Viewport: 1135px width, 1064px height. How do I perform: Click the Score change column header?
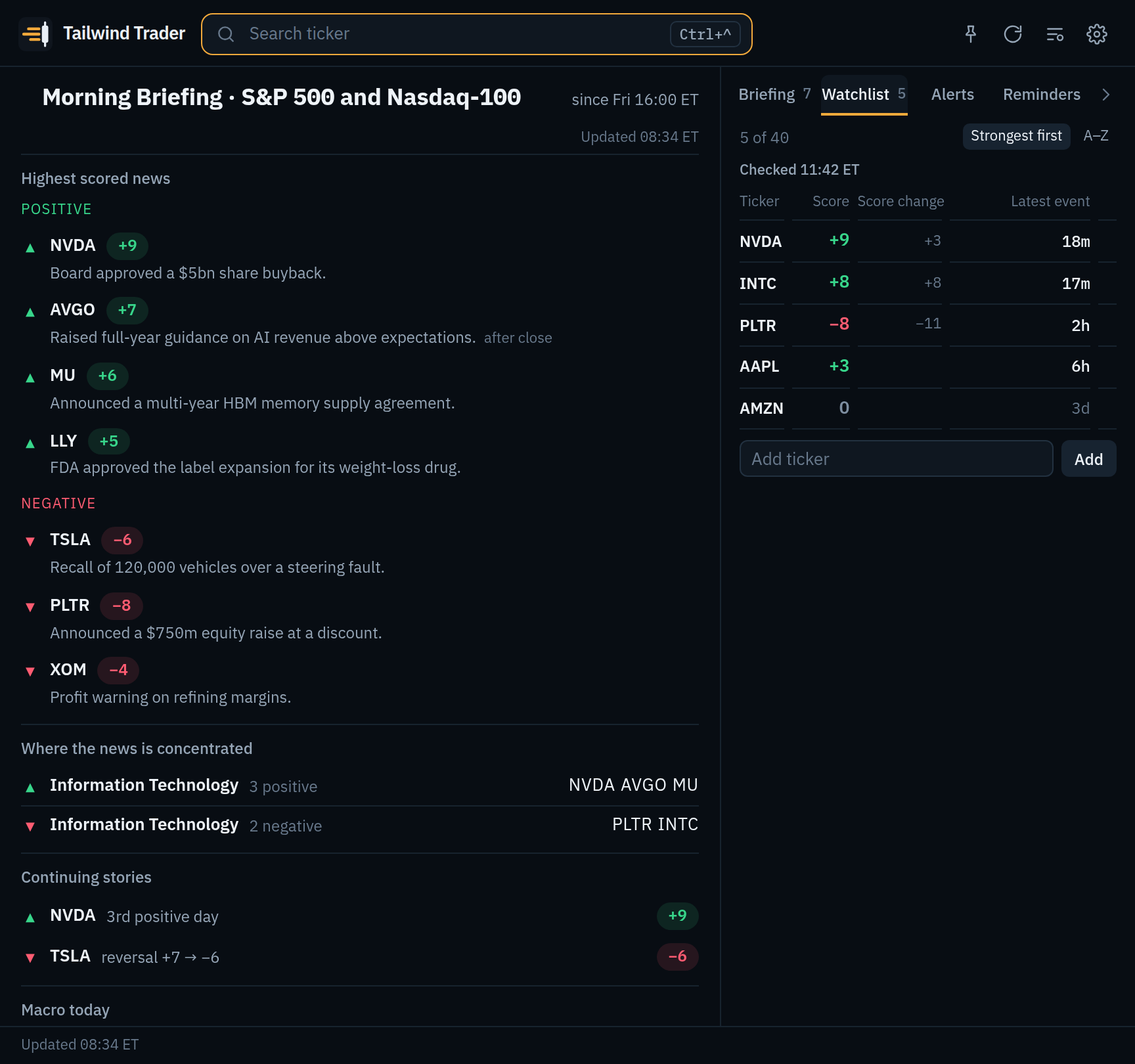coord(901,202)
